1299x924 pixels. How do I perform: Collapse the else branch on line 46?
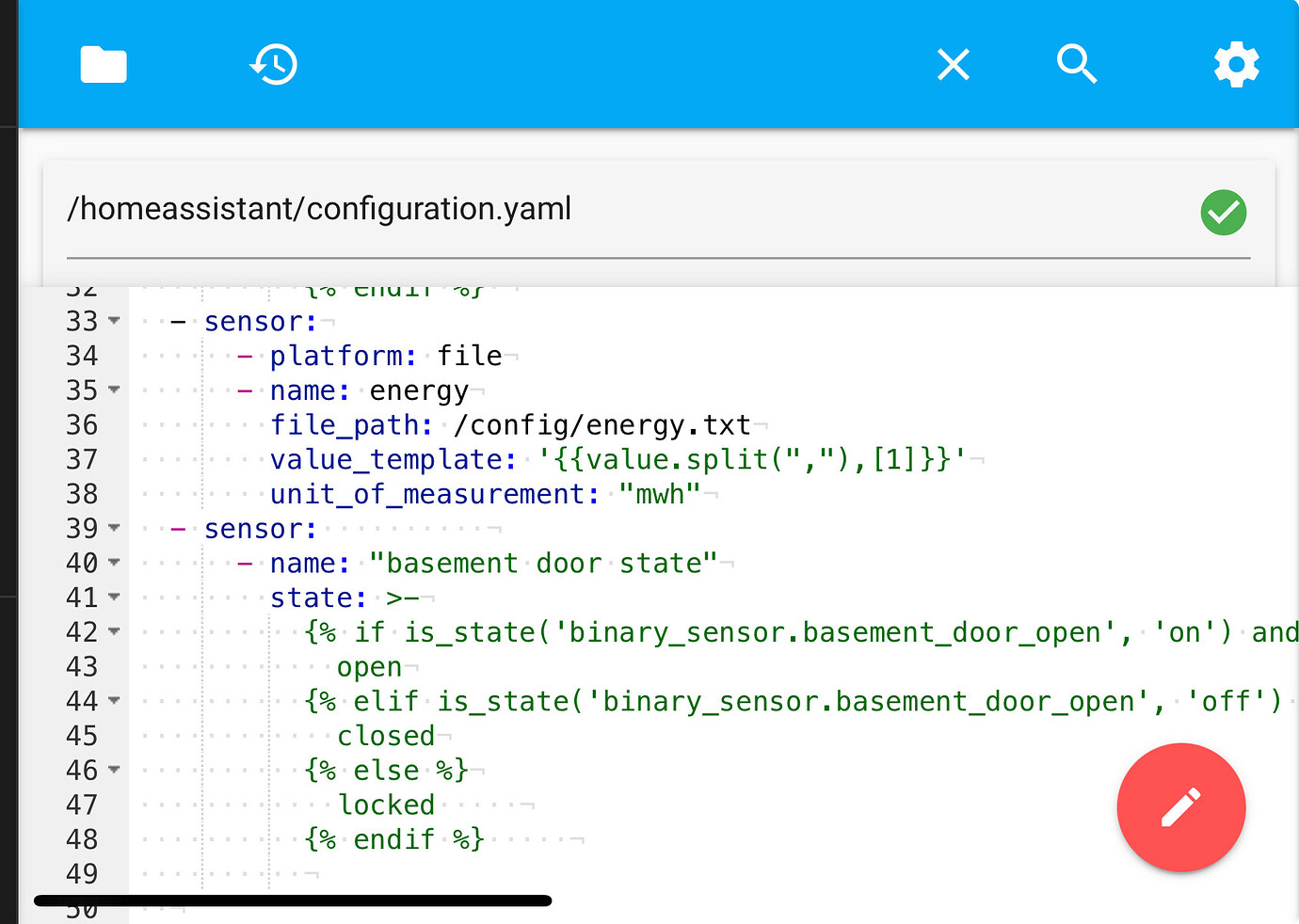point(114,770)
